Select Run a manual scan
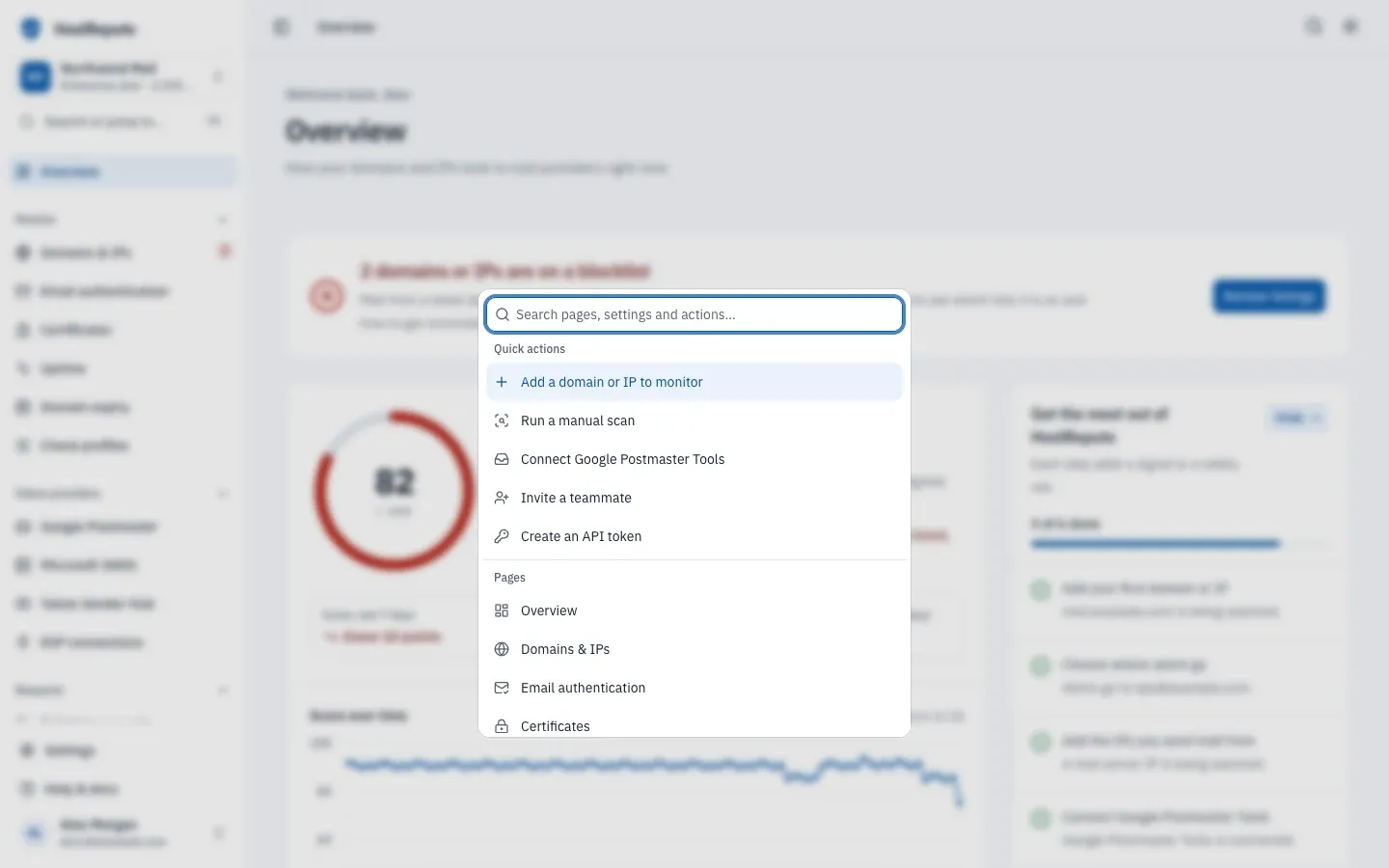 pos(694,420)
